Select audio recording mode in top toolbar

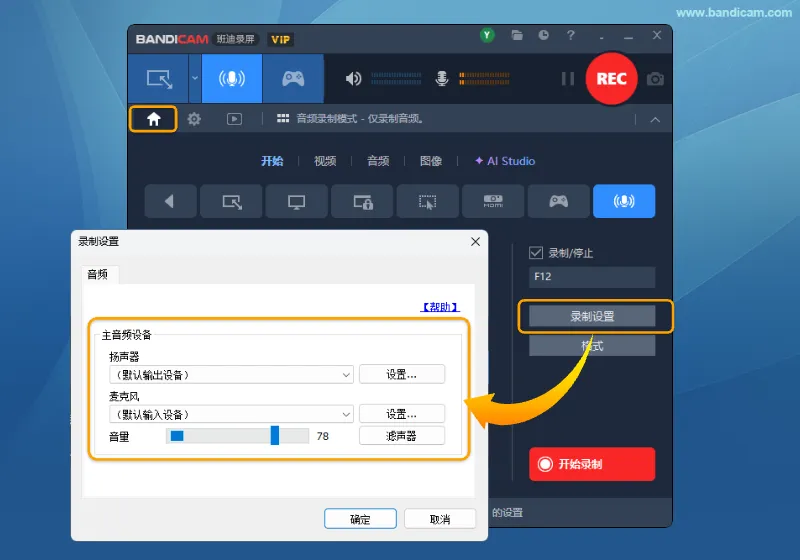coord(232,79)
